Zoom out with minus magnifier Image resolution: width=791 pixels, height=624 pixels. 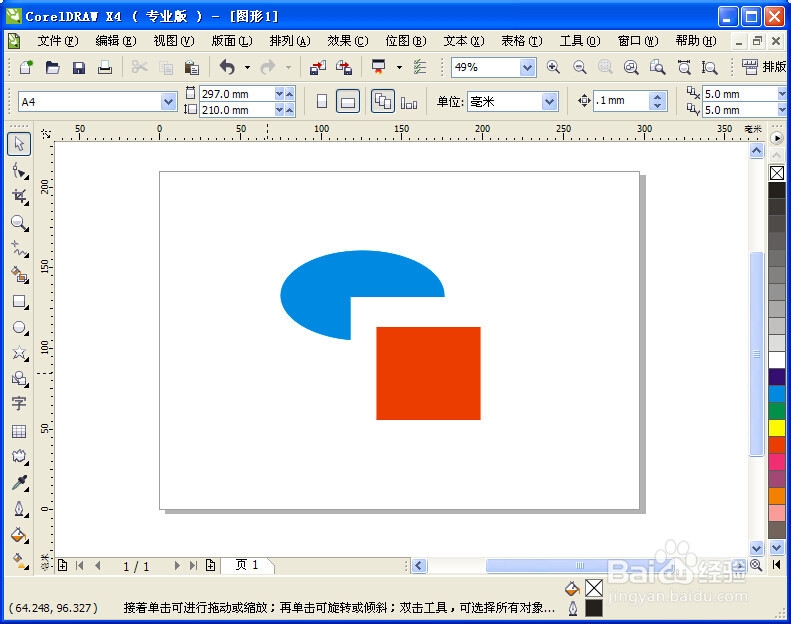(580, 67)
